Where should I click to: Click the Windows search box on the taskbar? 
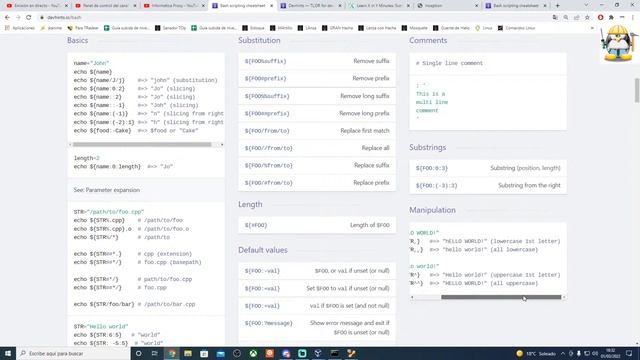(x=73, y=353)
